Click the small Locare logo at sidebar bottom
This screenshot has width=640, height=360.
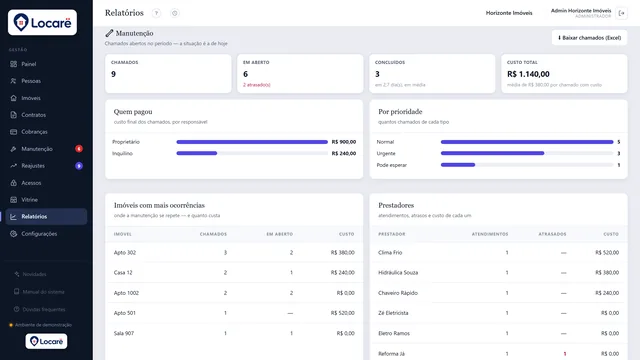click(47, 341)
